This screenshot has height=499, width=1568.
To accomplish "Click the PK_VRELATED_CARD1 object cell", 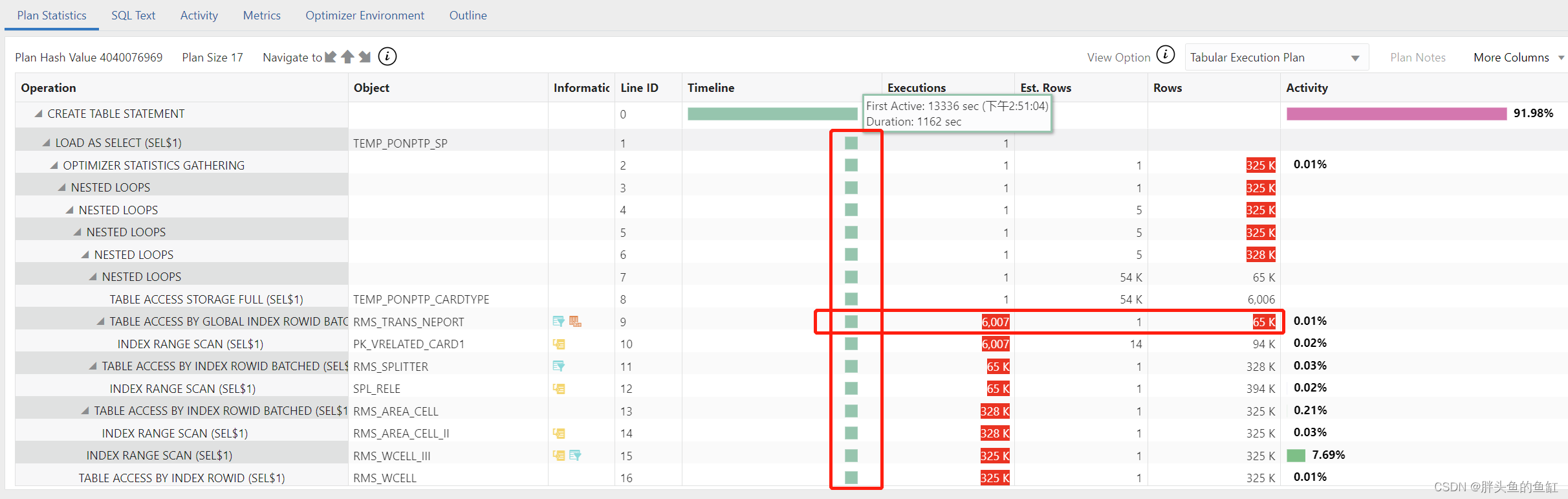I will click(409, 344).
